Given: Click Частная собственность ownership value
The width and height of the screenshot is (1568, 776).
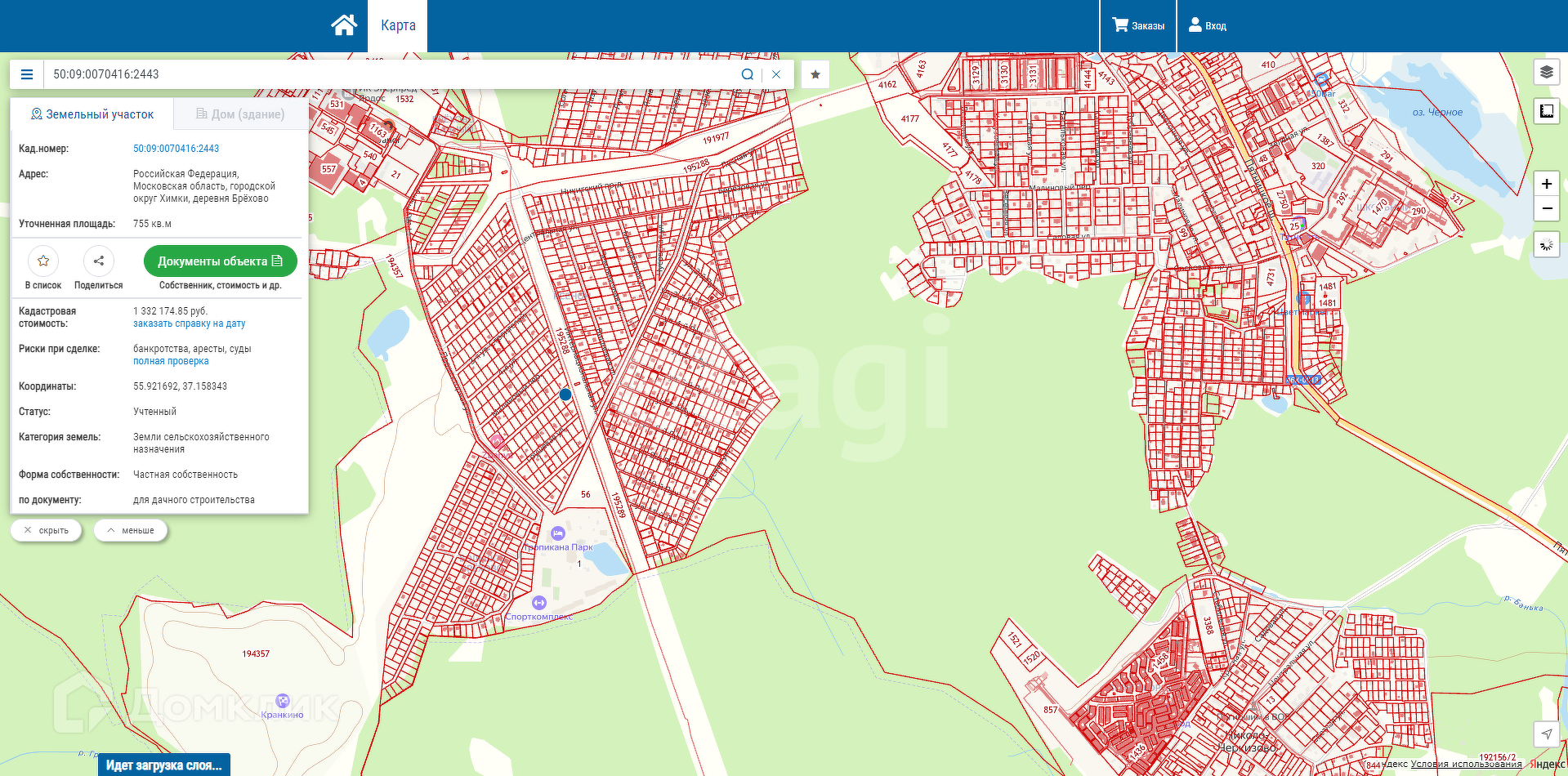Looking at the screenshot, I should (x=185, y=475).
